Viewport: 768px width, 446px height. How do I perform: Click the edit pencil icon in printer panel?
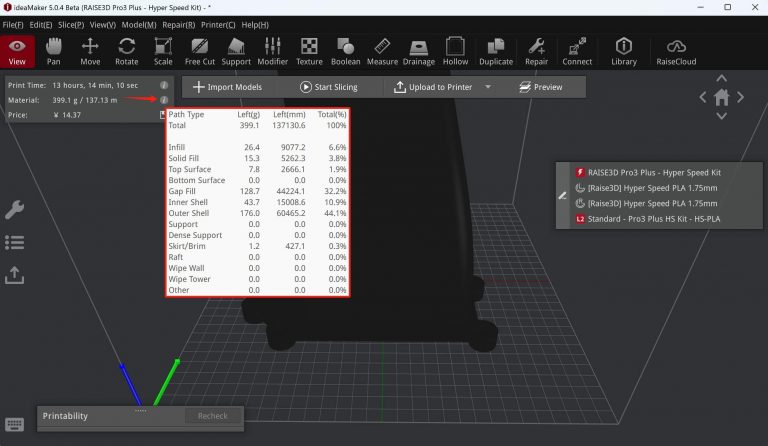(562, 195)
